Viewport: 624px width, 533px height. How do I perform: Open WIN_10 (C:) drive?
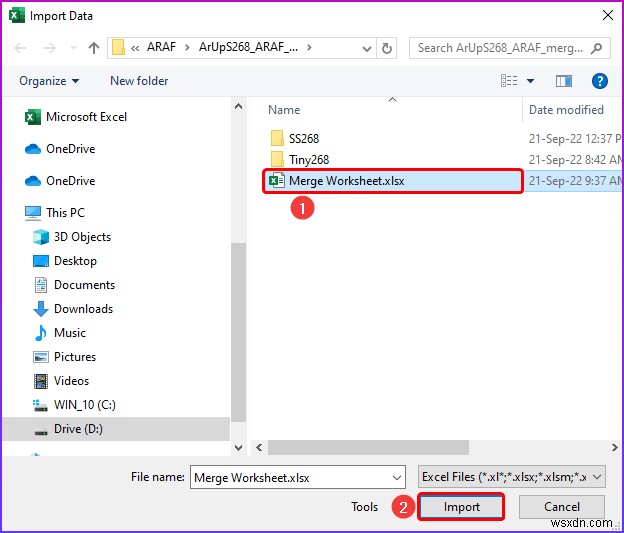pyautogui.click(x=74, y=405)
